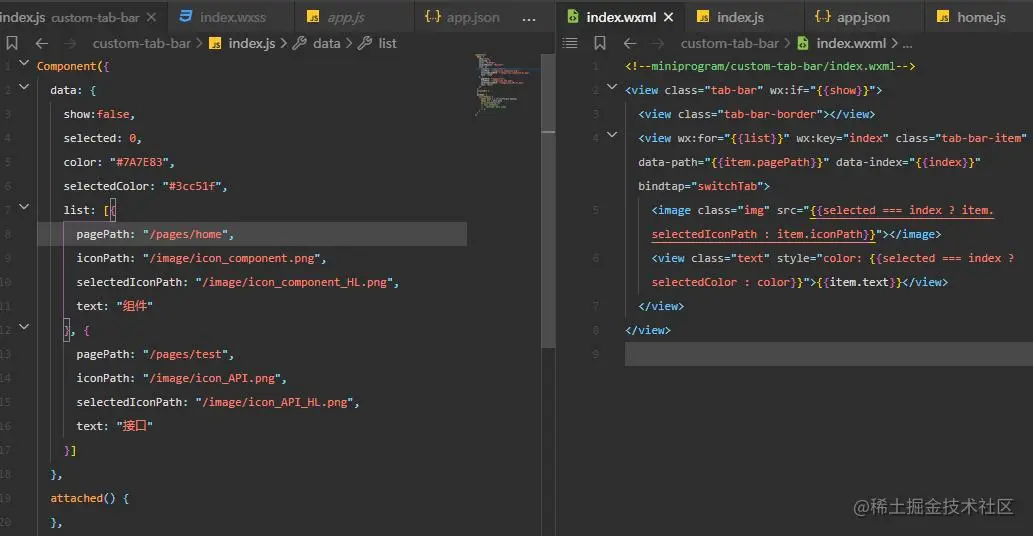Click the wrench icon beside data in breadcrumb
Viewport: 1033px width, 536px height.
(x=300, y=43)
